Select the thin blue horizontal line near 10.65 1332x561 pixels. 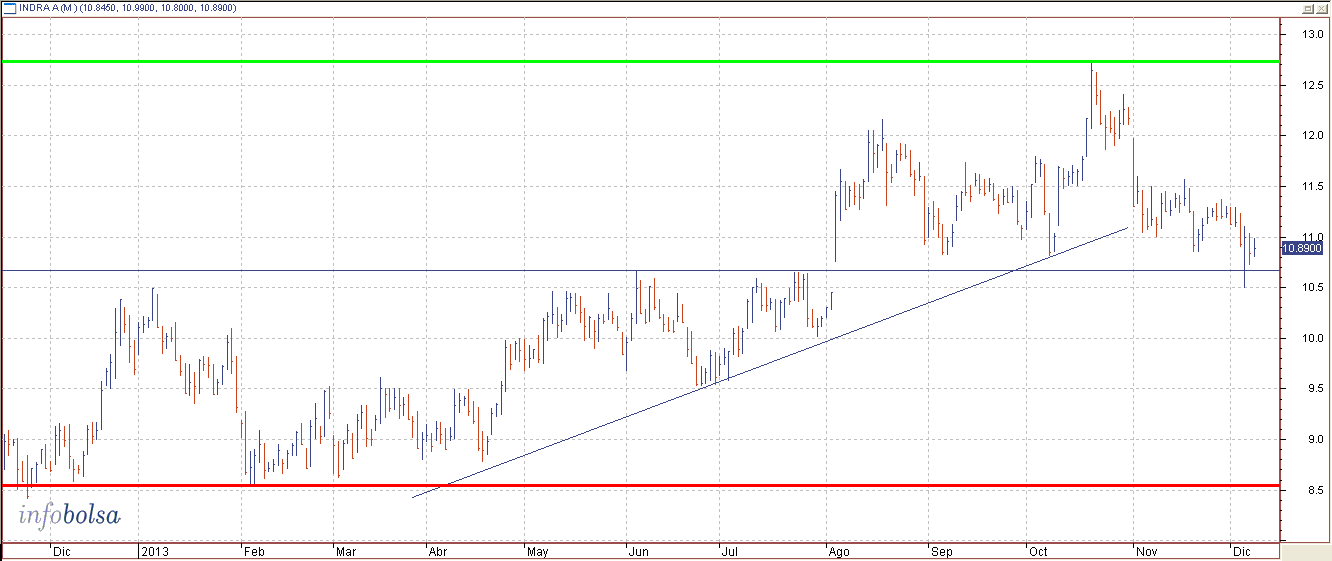[x=641, y=270]
